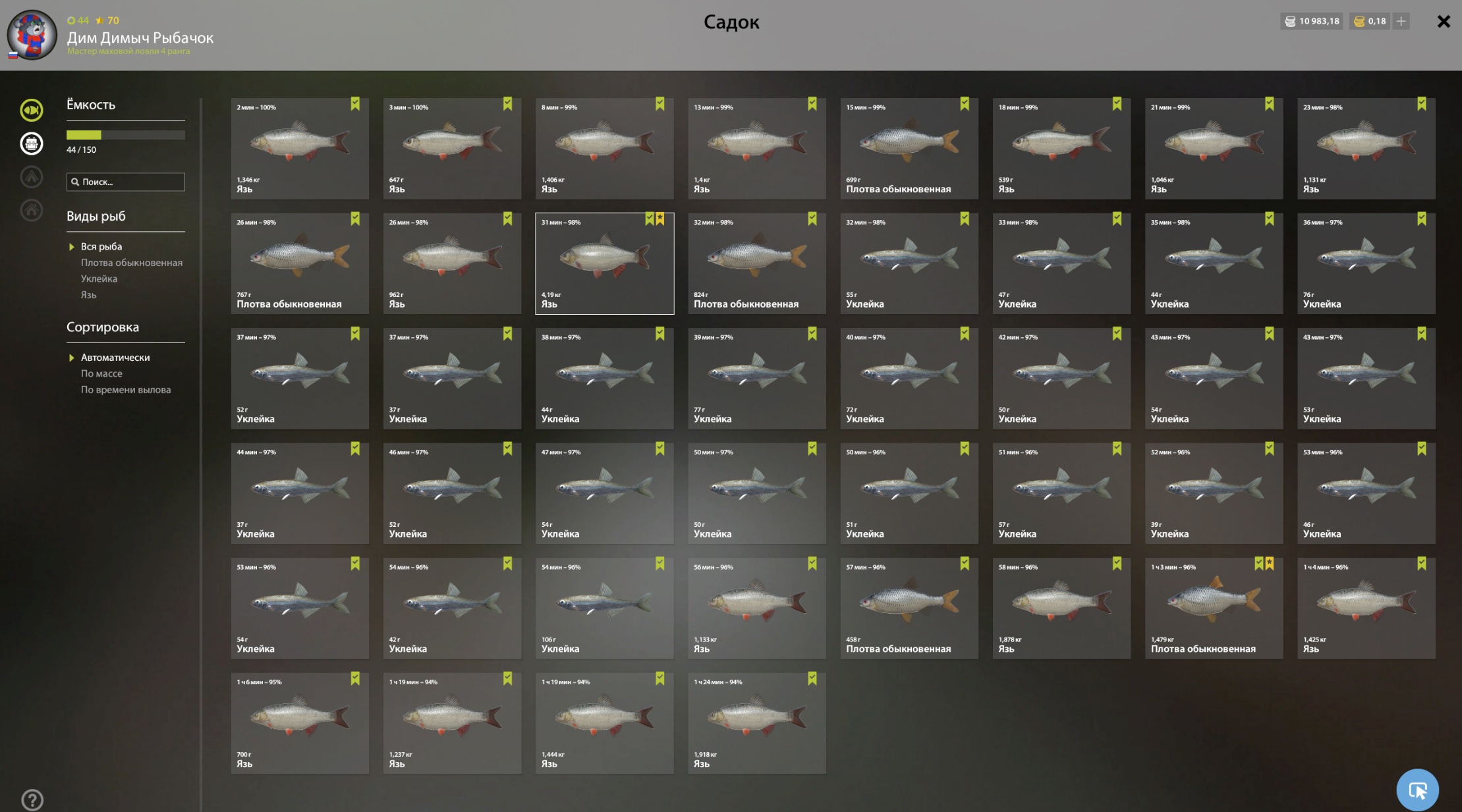The height and width of the screenshot is (812, 1462).
Task: Click the silver coins balance icon
Action: pyautogui.click(x=1290, y=21)
